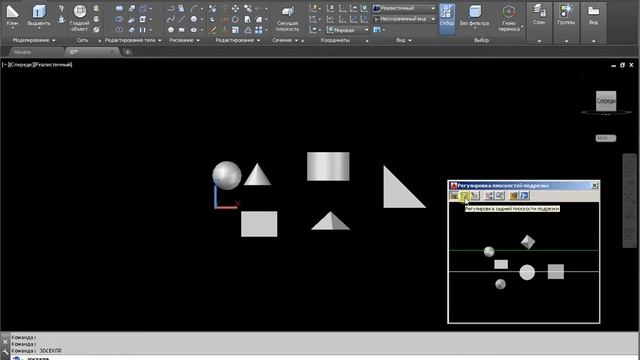Viewport: 640px width, 360px height.
Task: Click the white clipping plane line in dialog
Action: pyautogui.click(x=524, y=271)
